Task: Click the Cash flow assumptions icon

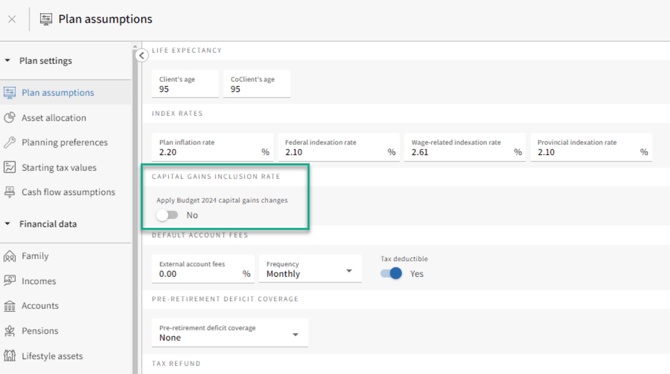Action: [10, 192]
